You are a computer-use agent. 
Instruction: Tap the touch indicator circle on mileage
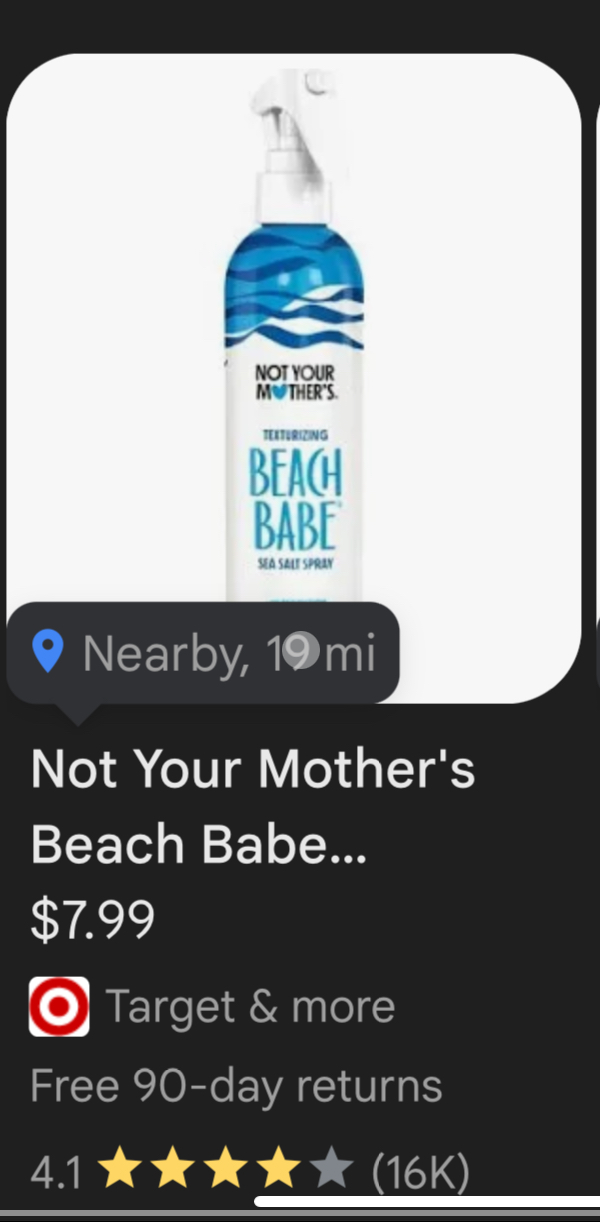[300, 652]
